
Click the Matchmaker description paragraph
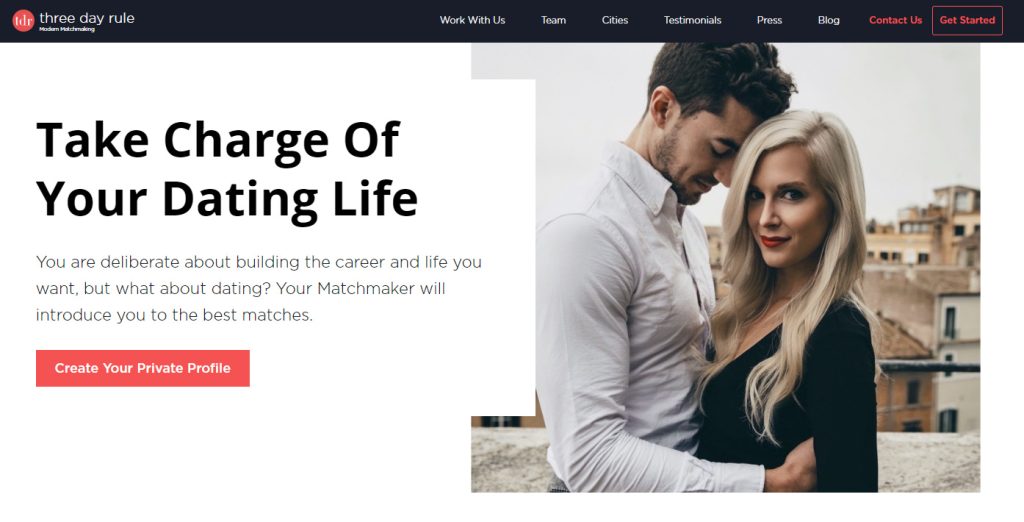point(259,289)
